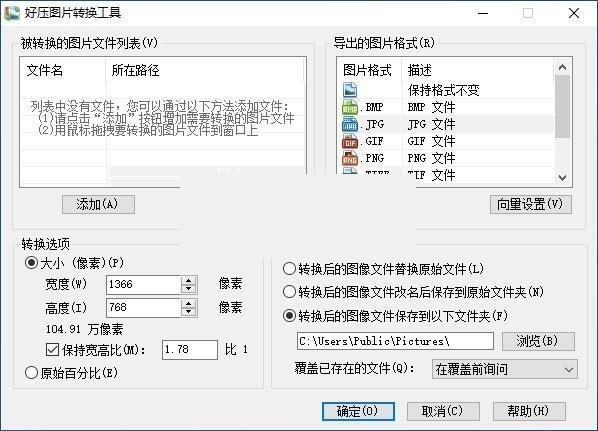The image size is (598, 431).
Task: Decrease width with the down spinner
Action: pyautogui.click(x=188, y=289)
